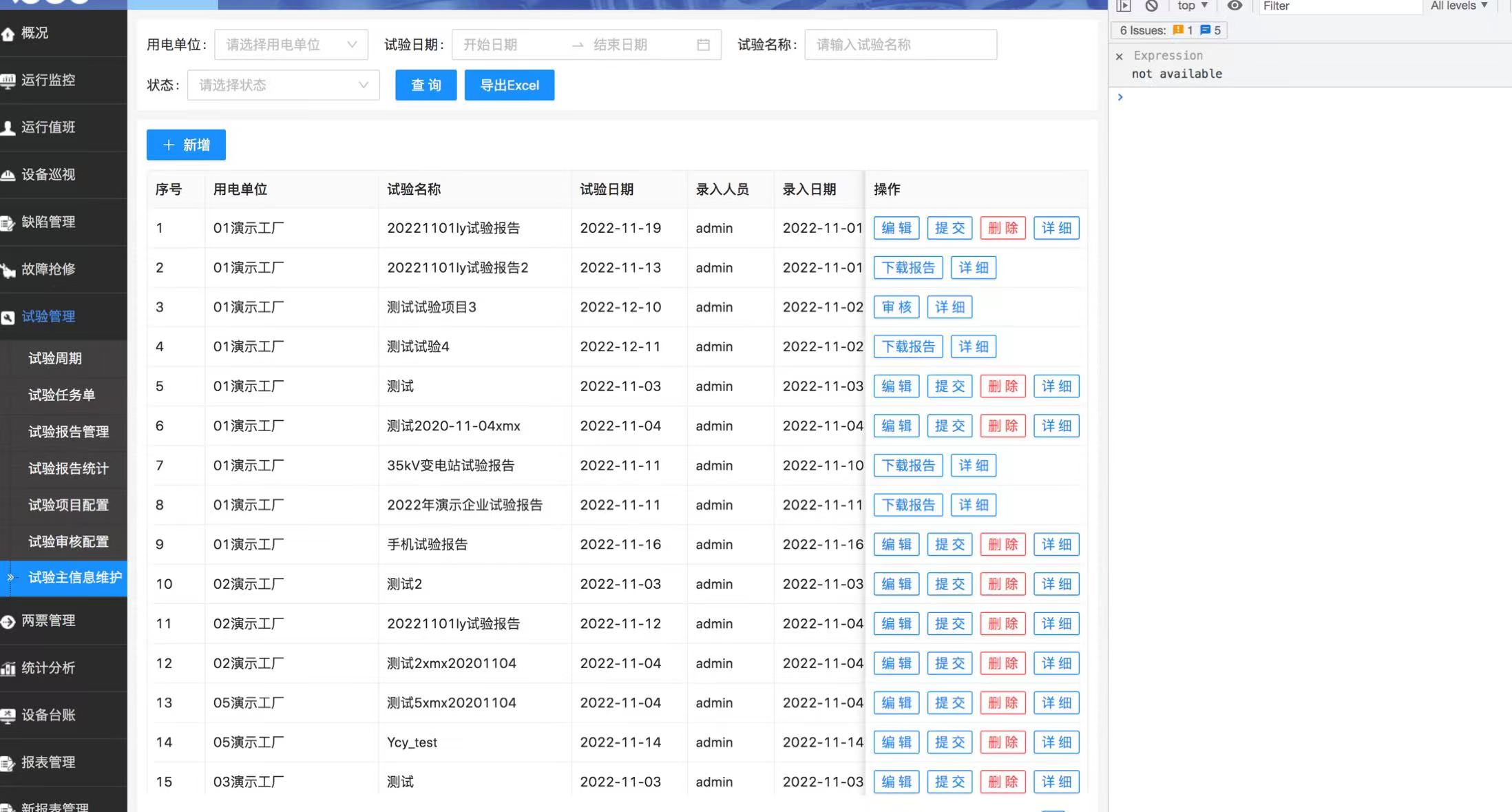
Task: Click the info issues count icon
Action: 1205,30
